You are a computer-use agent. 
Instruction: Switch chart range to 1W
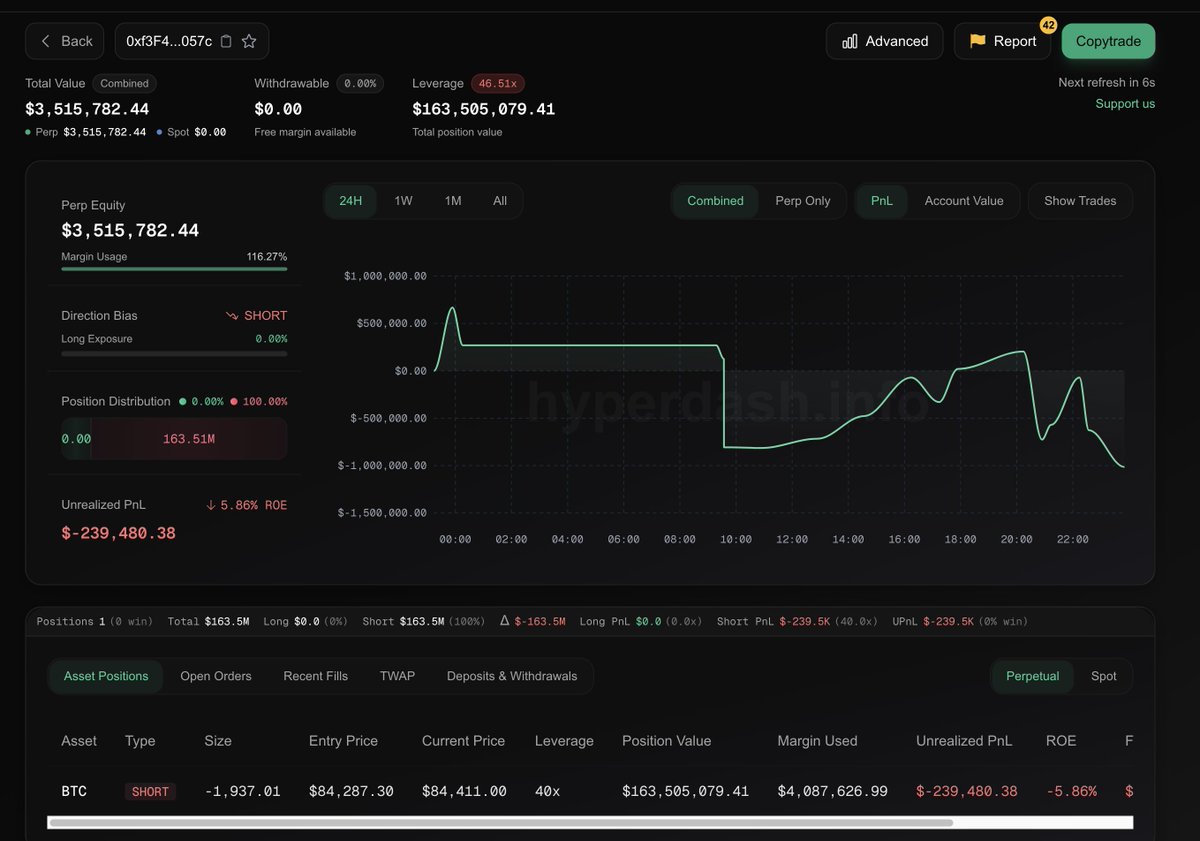coord(403,201)
